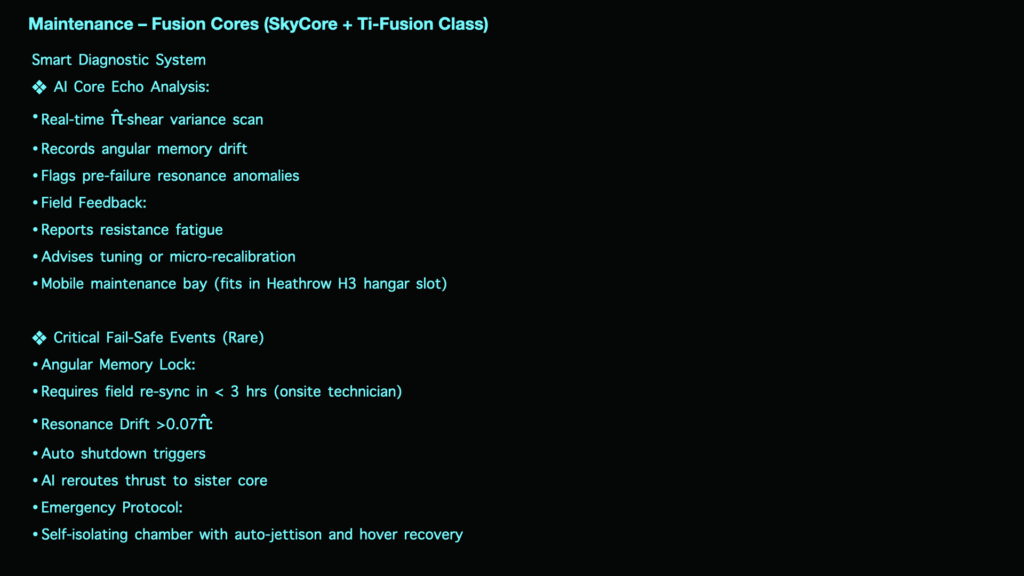The width and height of the screenshot is (1024, 576).
Task: Select Advises tuning or micro-recalibration line
Action: coord(168,257)
